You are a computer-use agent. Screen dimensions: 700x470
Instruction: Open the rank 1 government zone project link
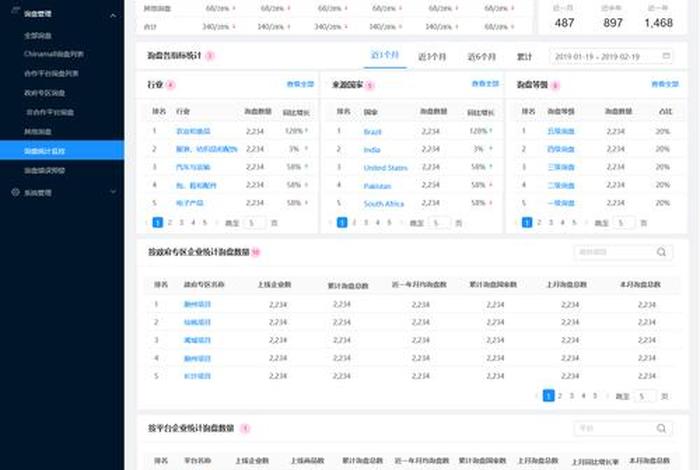pyautogui.click(x=197, y=304)
